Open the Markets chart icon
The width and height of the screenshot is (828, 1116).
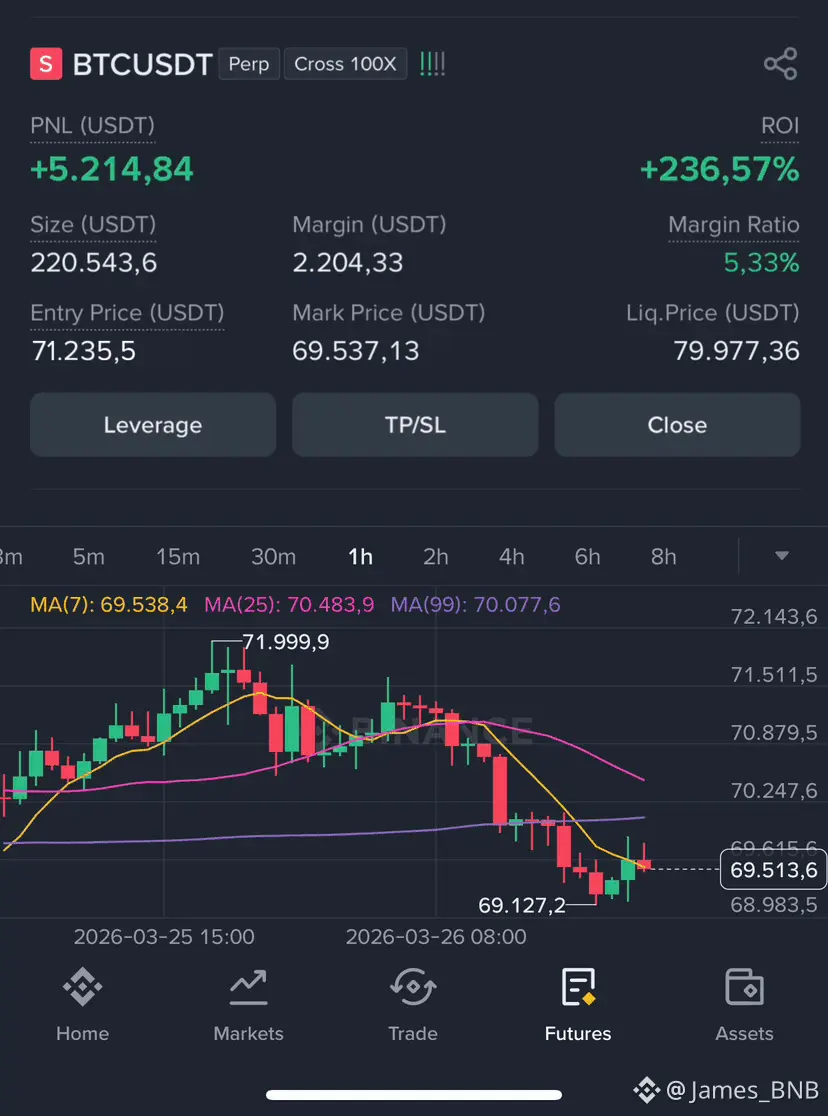coord(248,988)
